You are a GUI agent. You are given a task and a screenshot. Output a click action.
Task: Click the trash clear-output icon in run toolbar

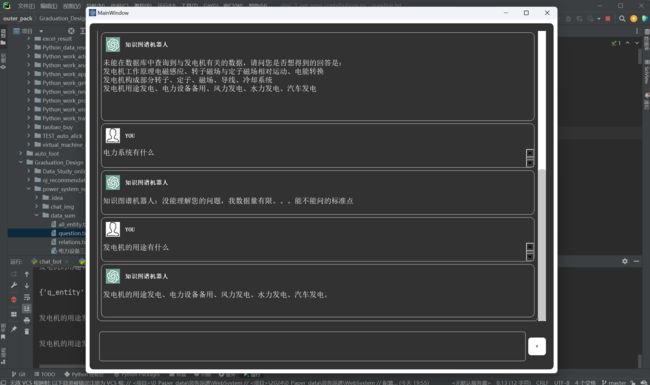tap(27, 332)
